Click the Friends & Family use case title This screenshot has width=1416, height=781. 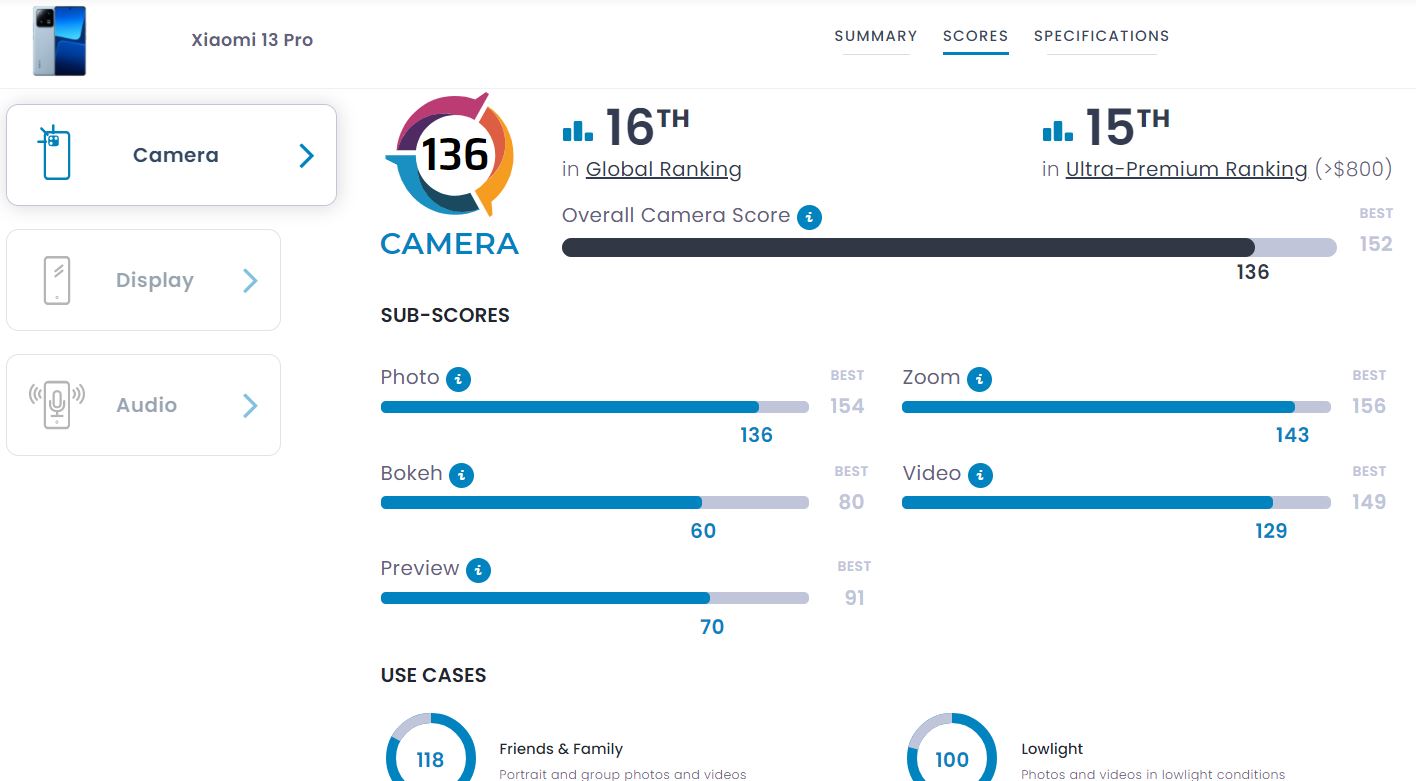tap(561, 749)
